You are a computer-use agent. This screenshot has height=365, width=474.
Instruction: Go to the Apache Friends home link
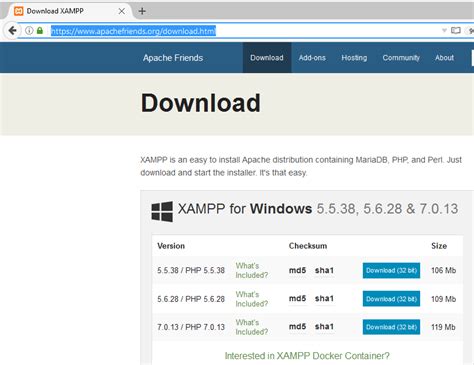click(173, 58)
